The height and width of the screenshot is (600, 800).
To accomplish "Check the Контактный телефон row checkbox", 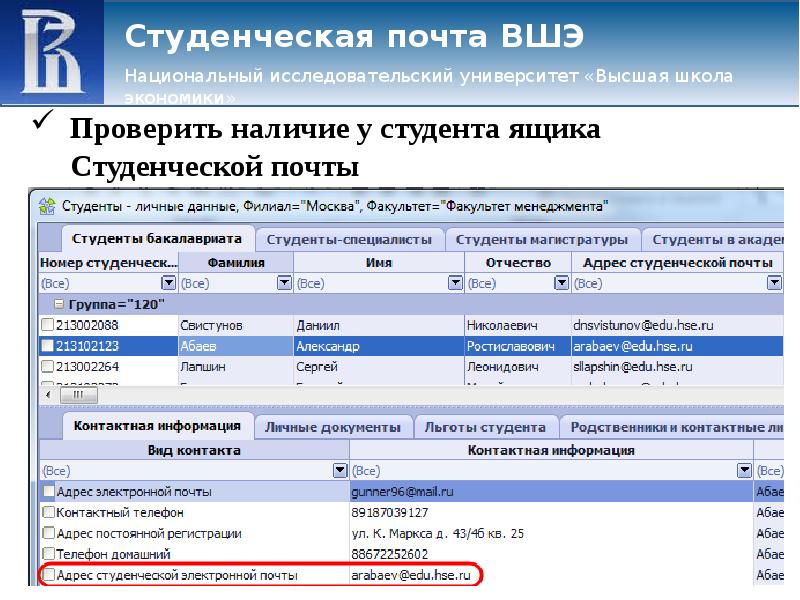I will (x=47, y=512).
